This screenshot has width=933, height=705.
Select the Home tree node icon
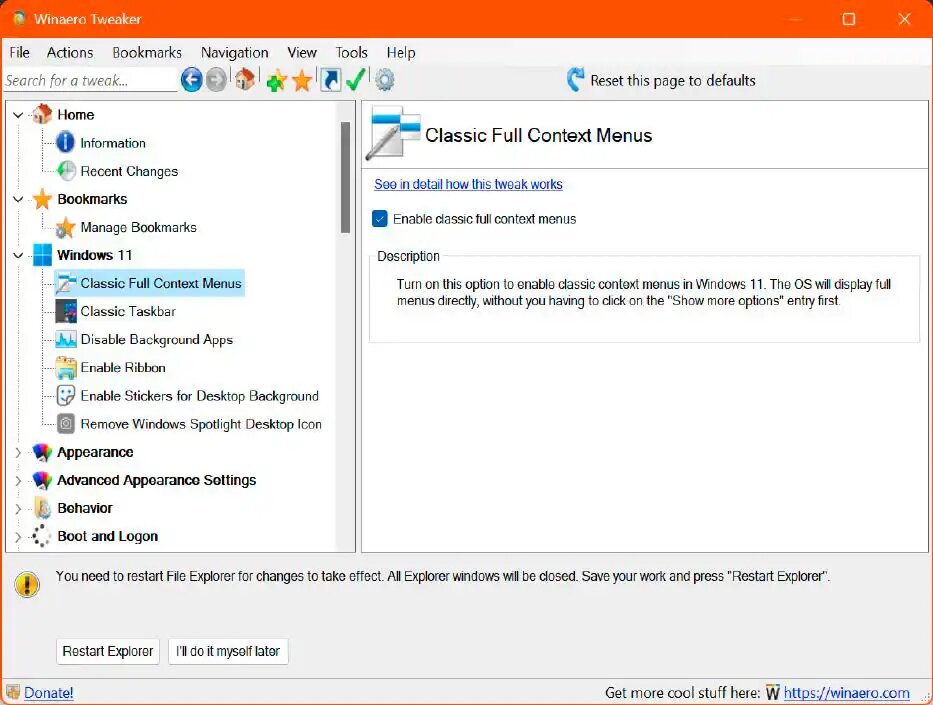tap(42, 114)
